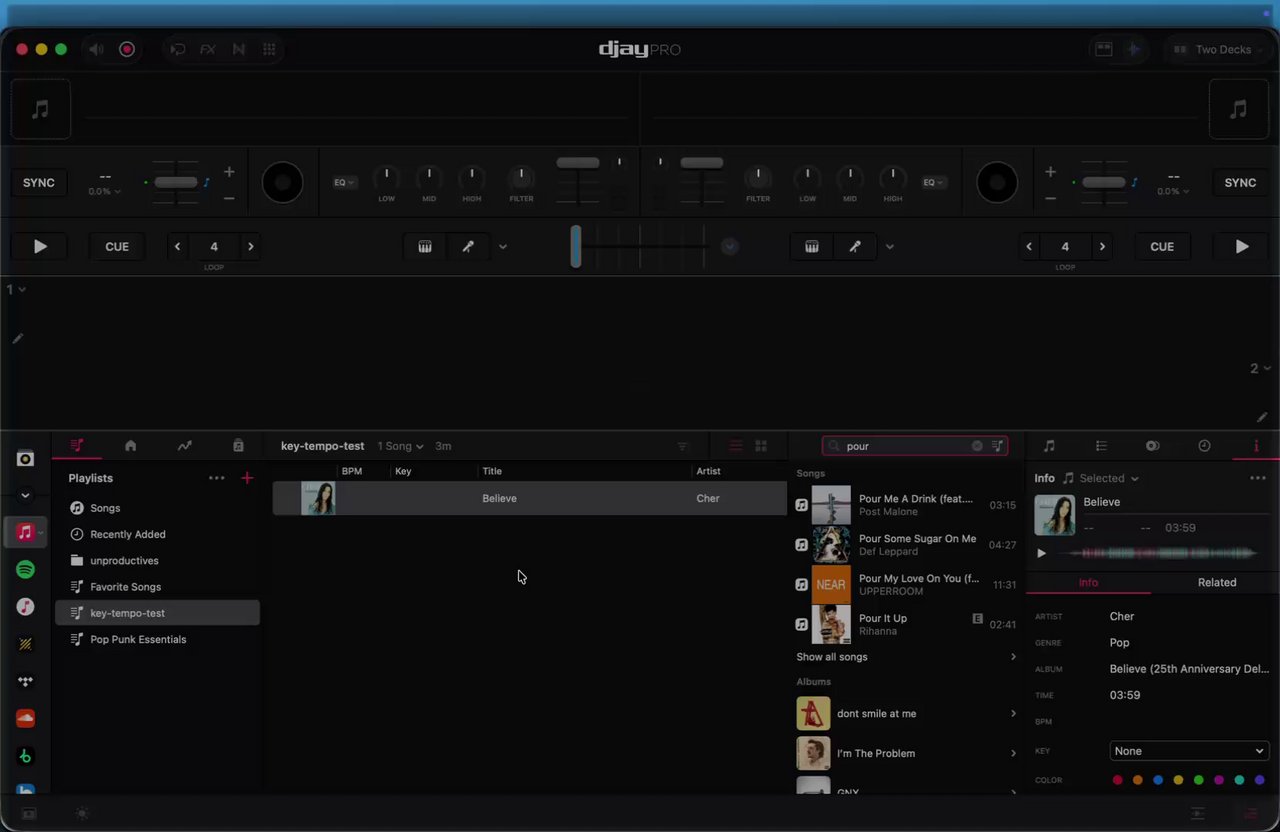Switch the library to grid view
The width and height of the screenshot is (1280, 832).
[761, 446]
